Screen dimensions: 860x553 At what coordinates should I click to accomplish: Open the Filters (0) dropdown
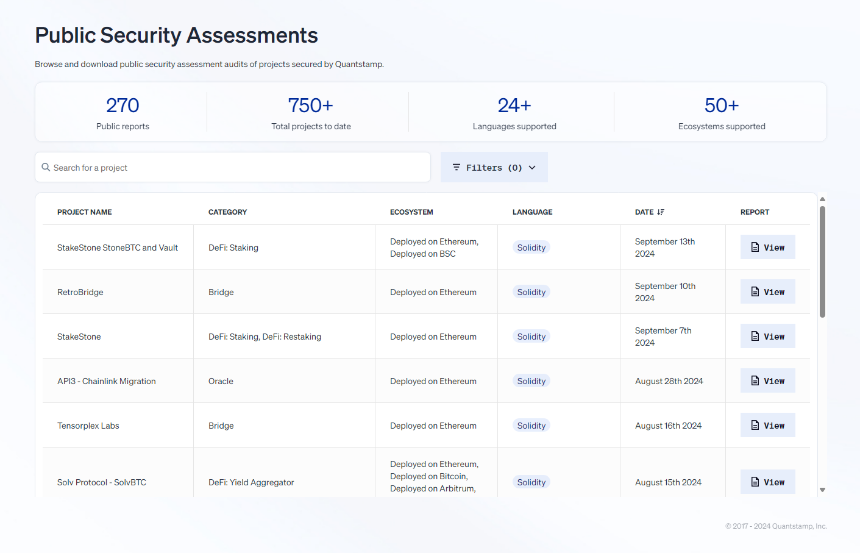pos(494,167)
